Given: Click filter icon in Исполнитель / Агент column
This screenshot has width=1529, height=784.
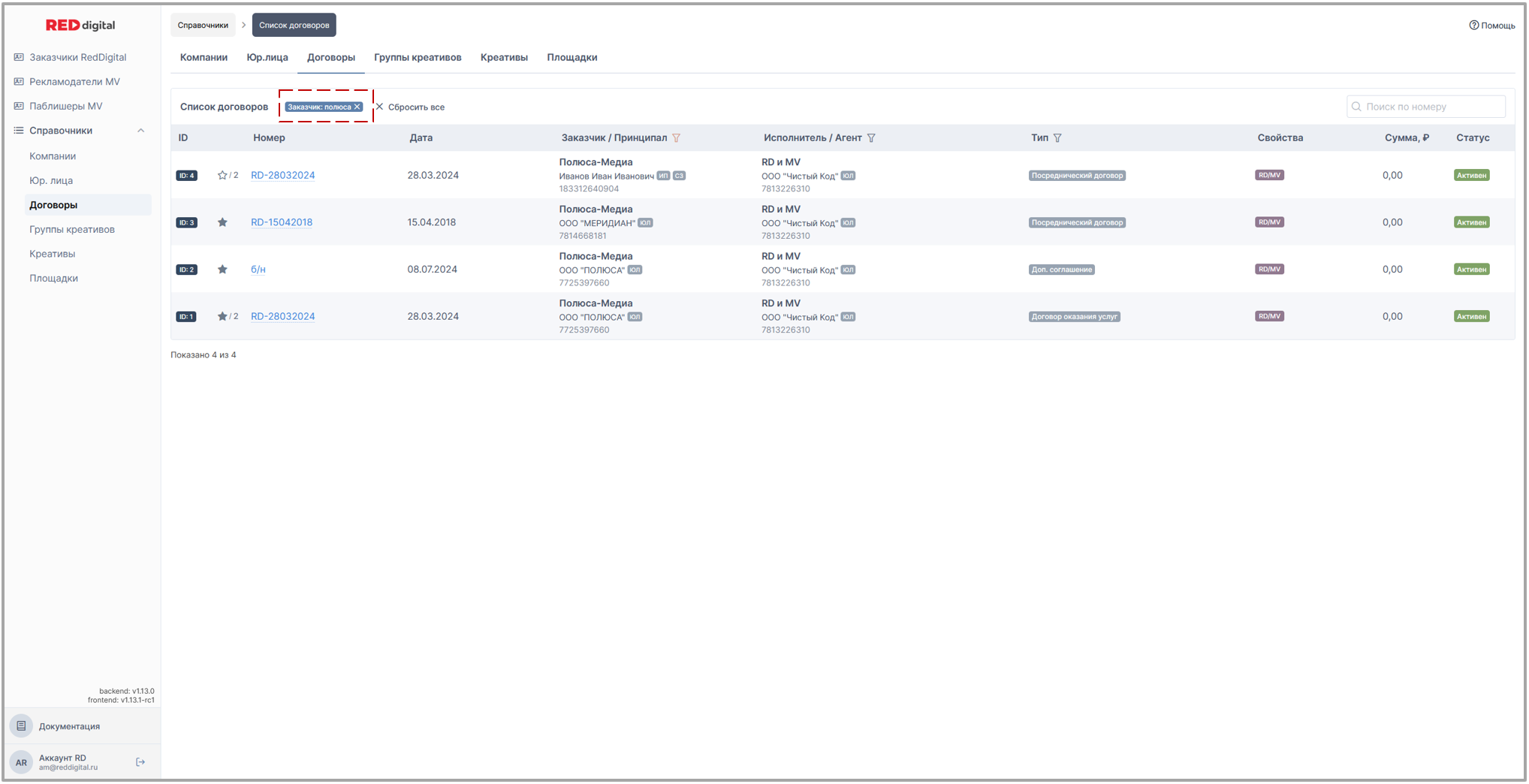Looking at the screenshot, I should click(x=871, y=138).
